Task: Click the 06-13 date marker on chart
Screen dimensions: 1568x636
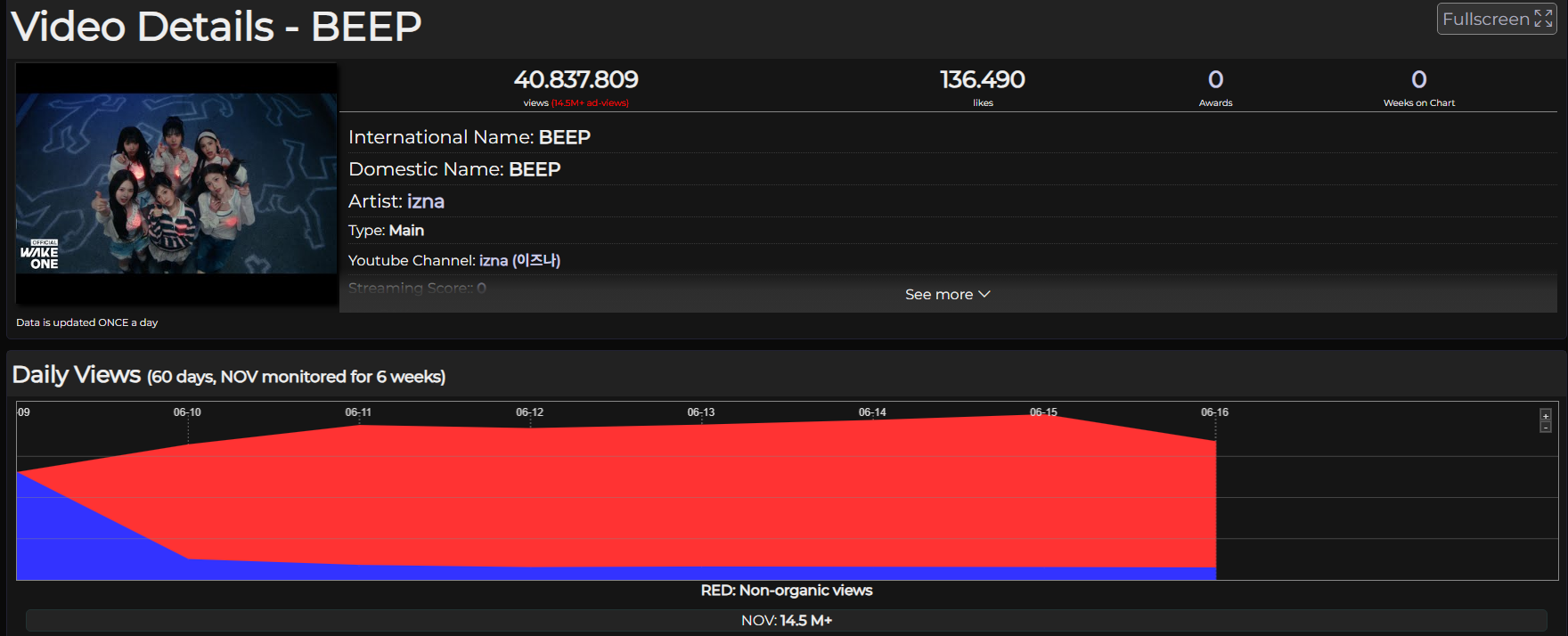Action: coord(701,412)
